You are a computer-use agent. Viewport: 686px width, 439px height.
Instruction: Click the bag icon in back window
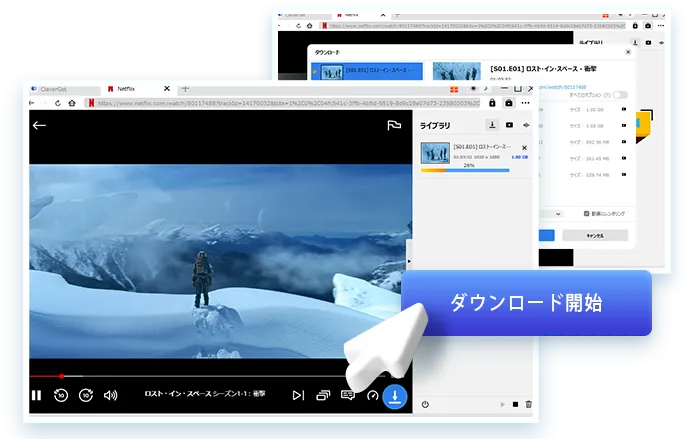point(648,26)
